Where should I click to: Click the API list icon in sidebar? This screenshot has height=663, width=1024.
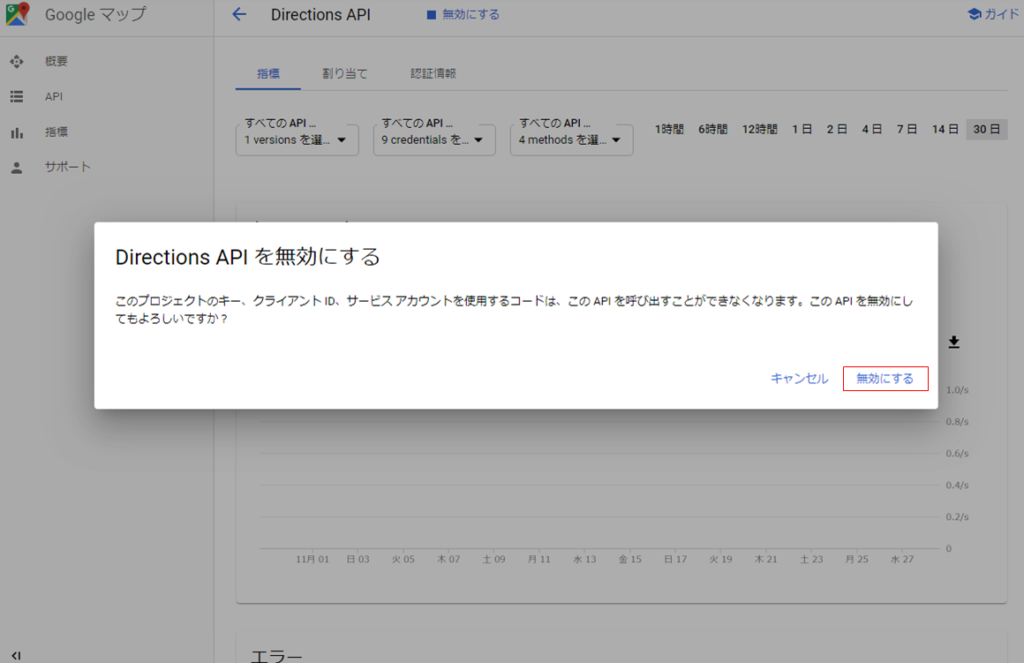(17, 97)
